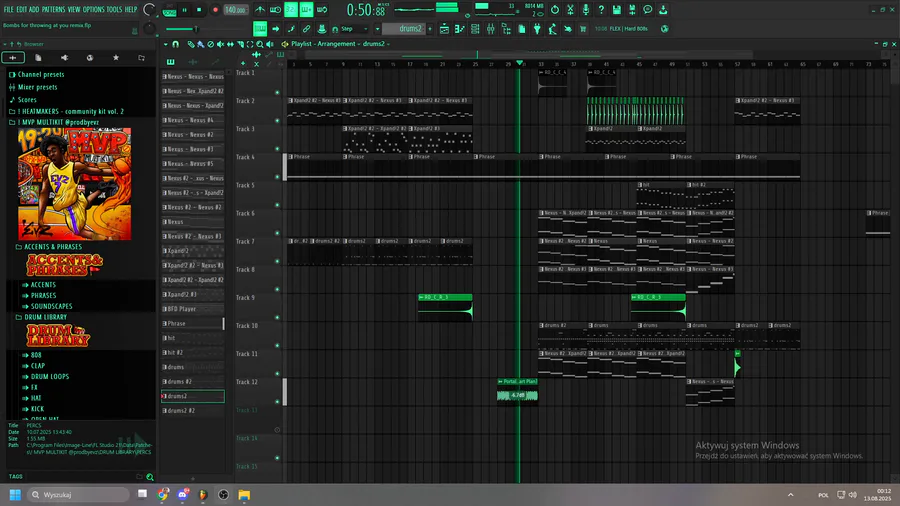The height and width of the screenshot is (506, 900).
Task: Click the export download-arrow icon in top toolbar
Action: [x=663, y=10]
